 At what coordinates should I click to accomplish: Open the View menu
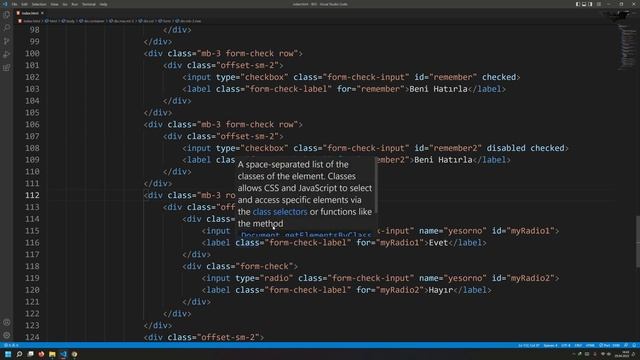click(54, 4)
